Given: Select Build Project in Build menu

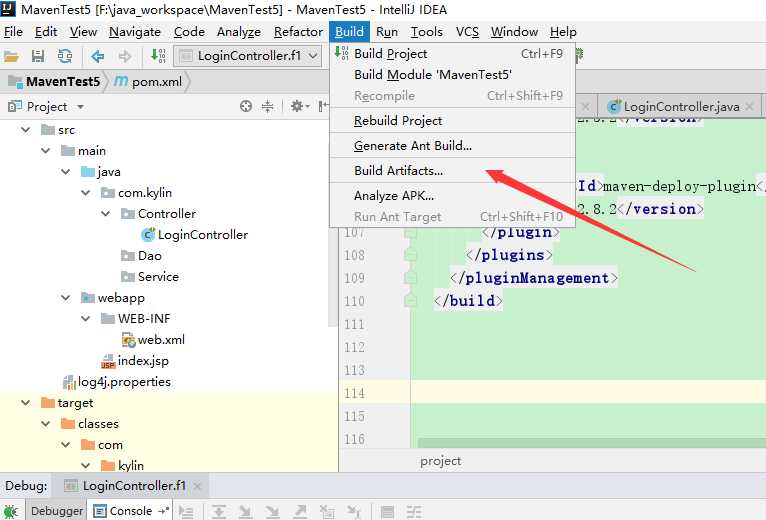Looking at the screenshot, I should [452, 54].
